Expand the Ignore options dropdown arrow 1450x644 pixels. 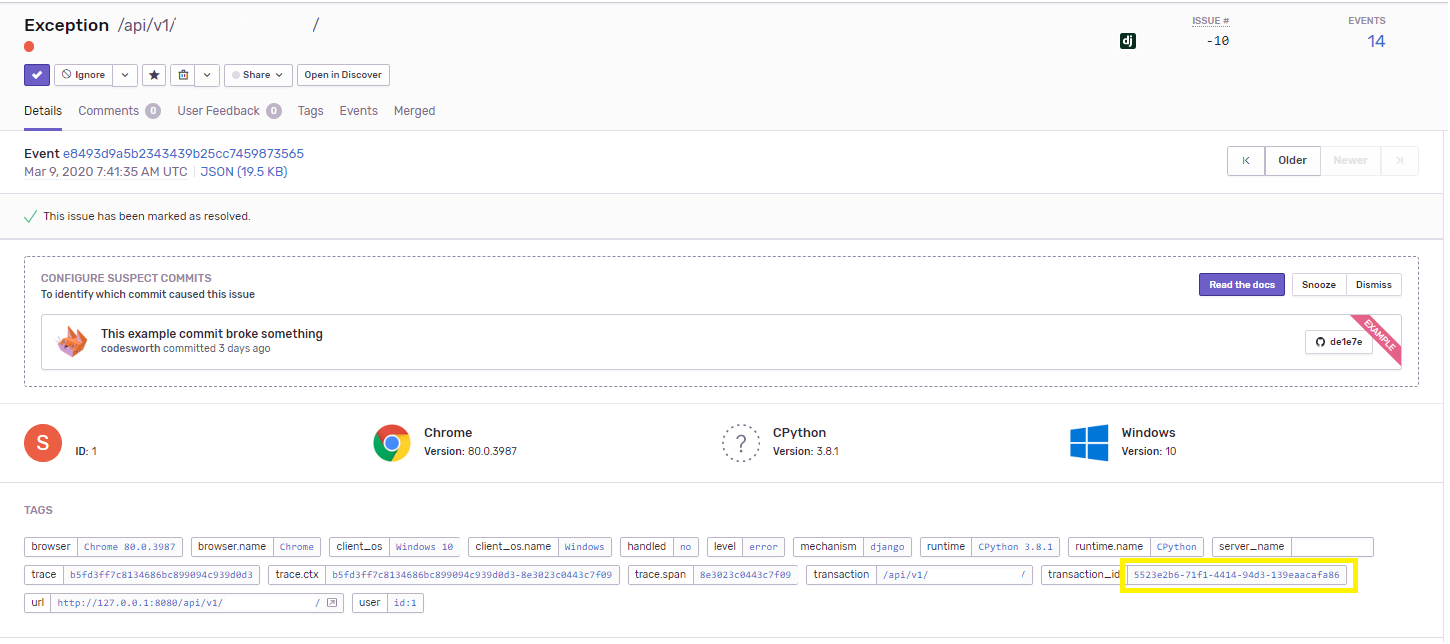[x=125, y=75]
